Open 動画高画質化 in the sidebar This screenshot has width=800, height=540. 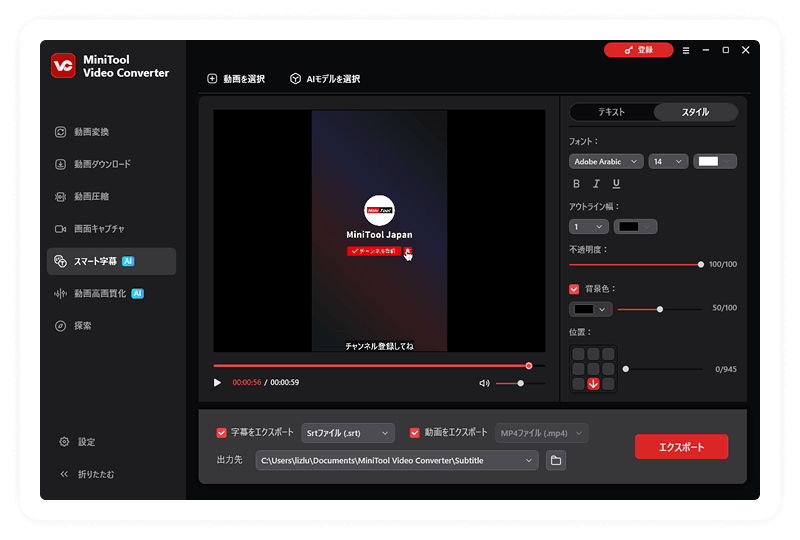pyautogui.click(x=99, y=293)
